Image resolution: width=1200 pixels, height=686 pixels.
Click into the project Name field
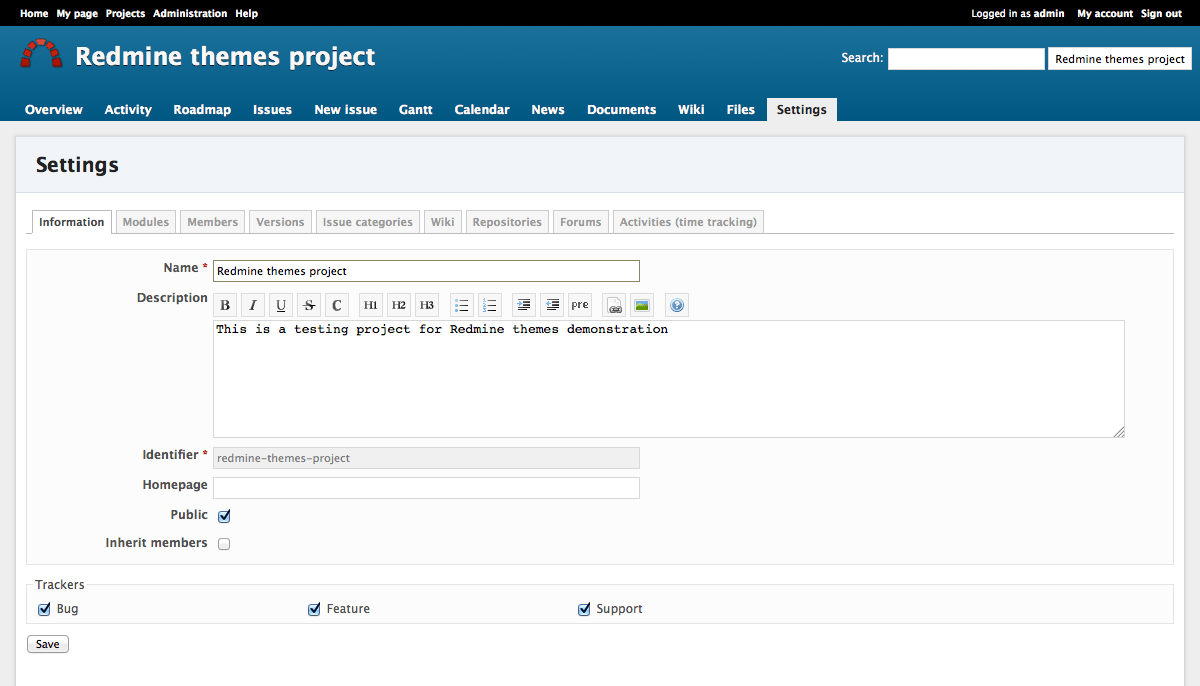coord(426,271)
